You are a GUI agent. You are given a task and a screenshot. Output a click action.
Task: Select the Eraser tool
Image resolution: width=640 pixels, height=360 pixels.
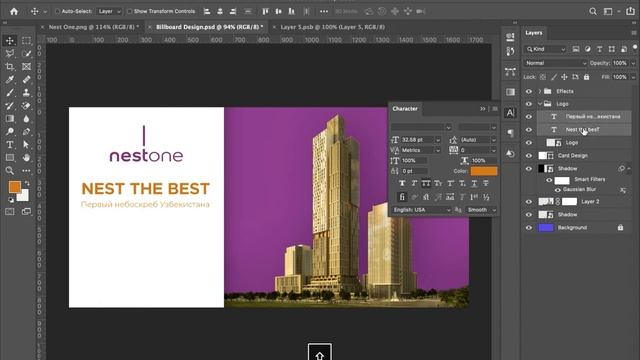(27, 106)
